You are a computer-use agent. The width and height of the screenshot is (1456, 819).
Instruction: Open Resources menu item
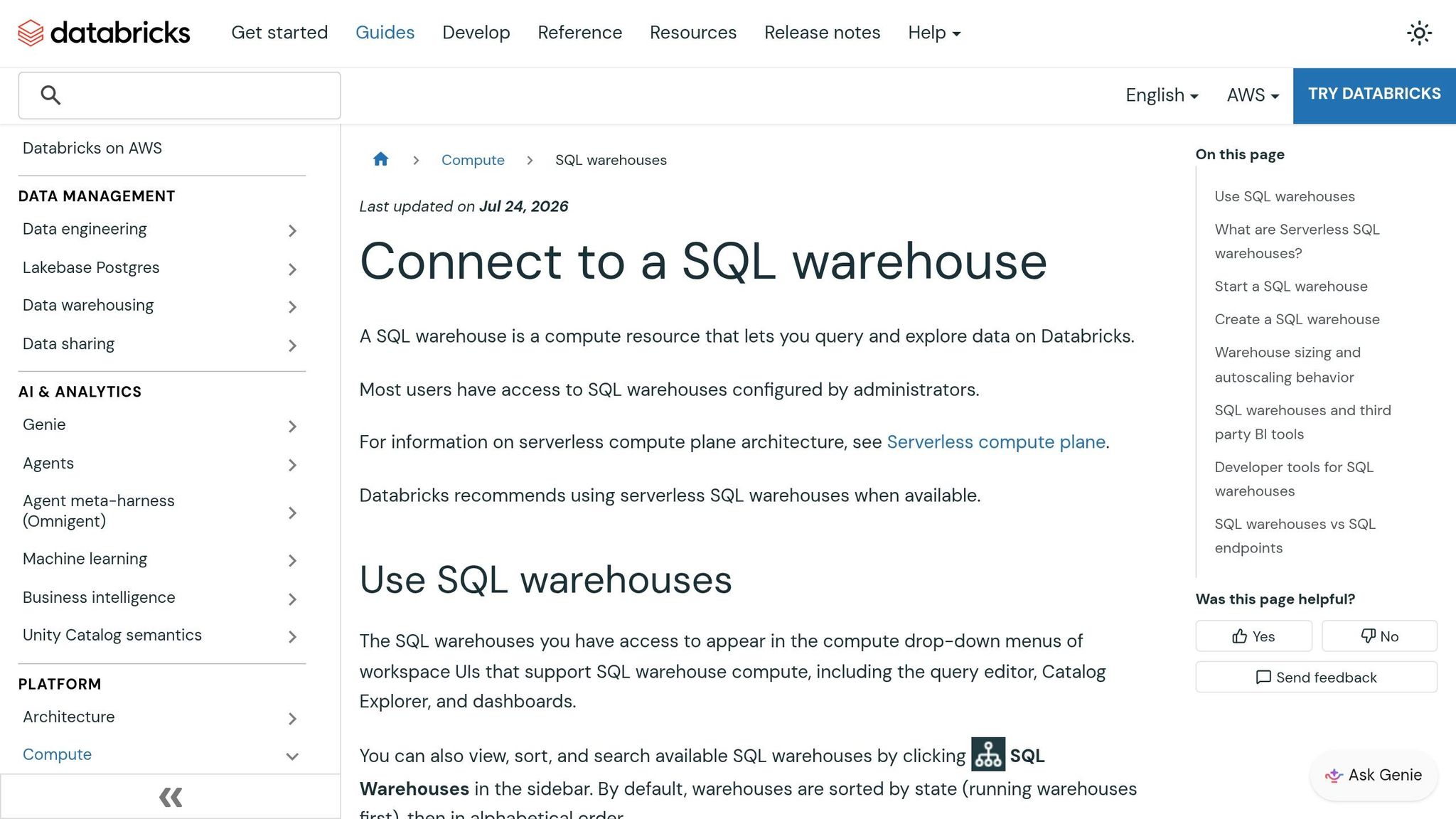tap(693, 33)
